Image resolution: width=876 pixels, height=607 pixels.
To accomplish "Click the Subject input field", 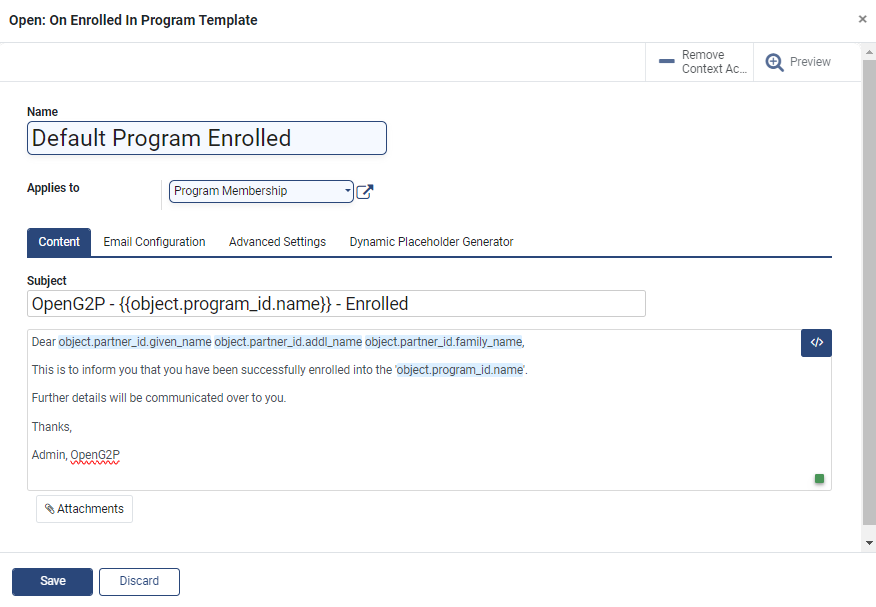I will [336, 304].
